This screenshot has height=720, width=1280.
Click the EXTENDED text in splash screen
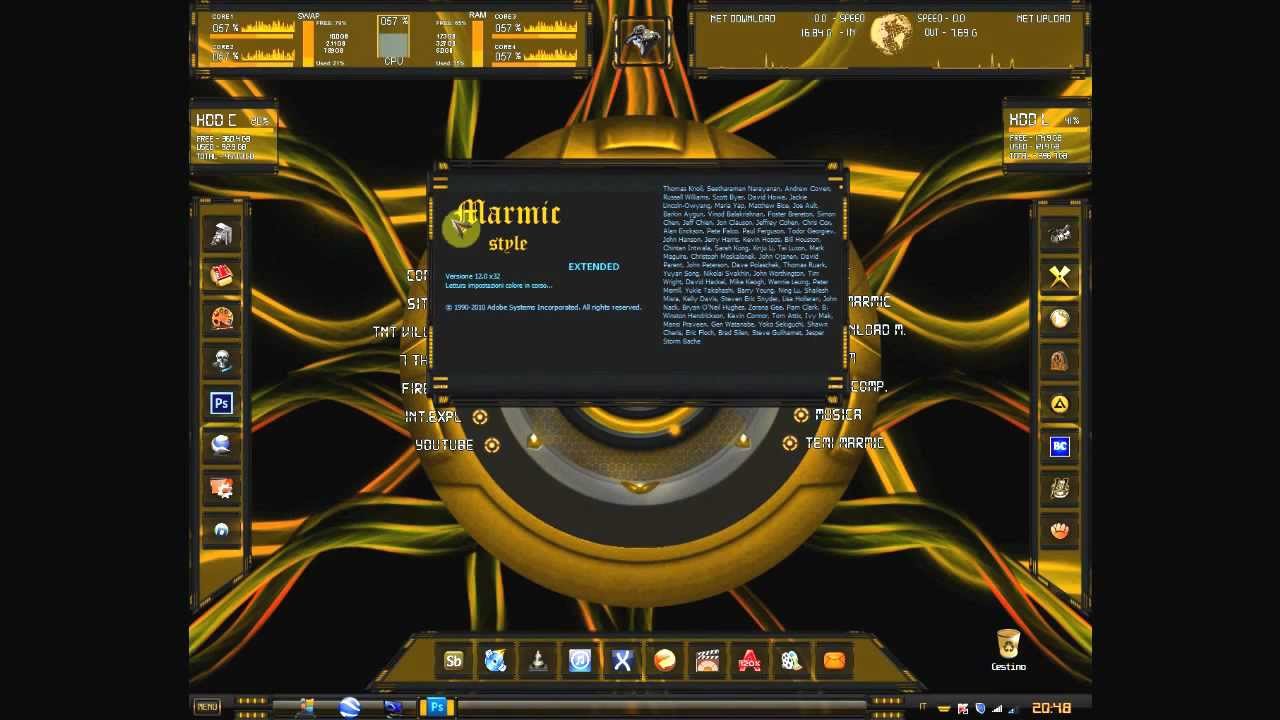pos(594,267)
